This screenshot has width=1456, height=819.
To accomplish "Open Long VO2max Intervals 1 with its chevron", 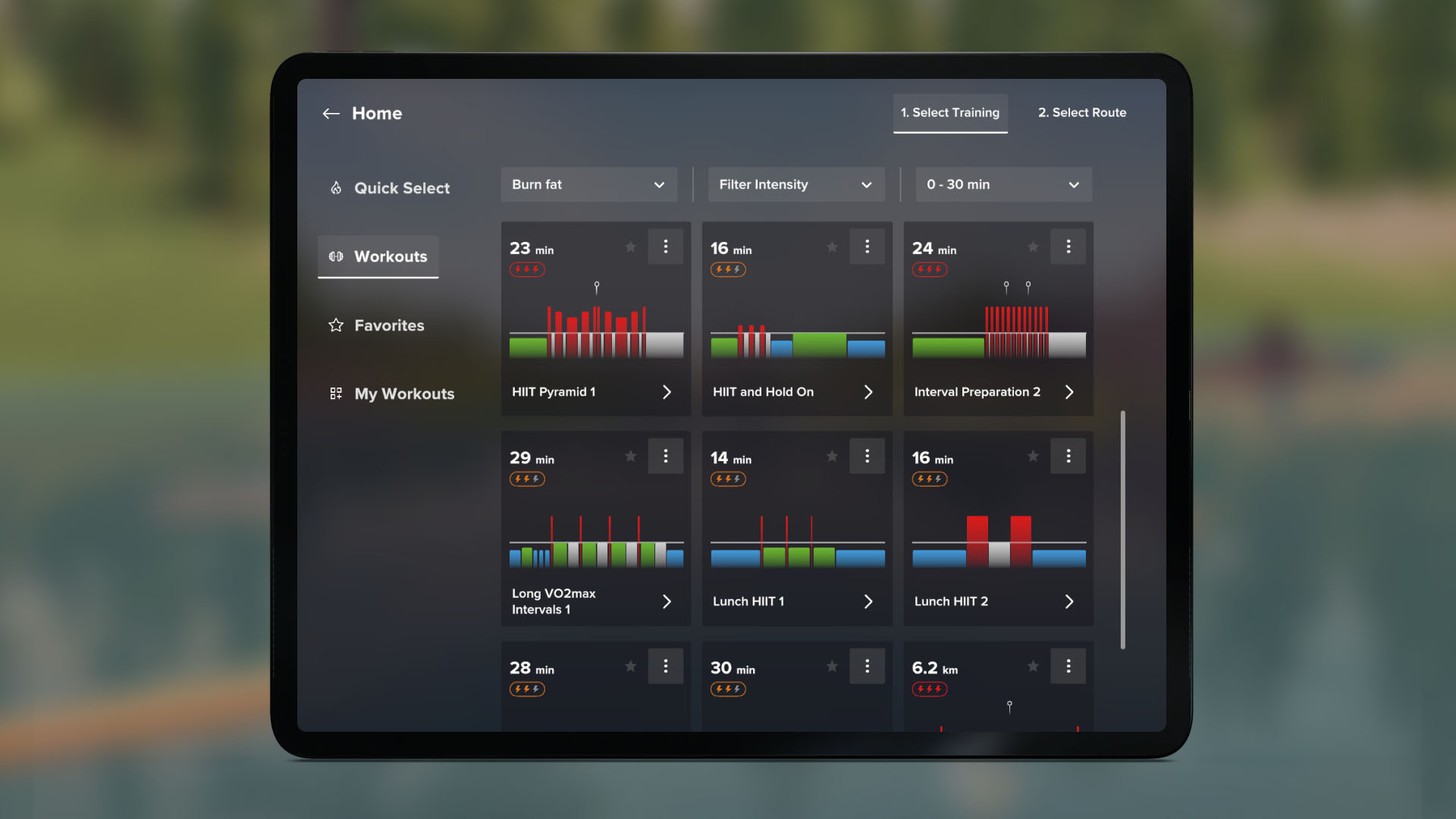I will point(667,601).
